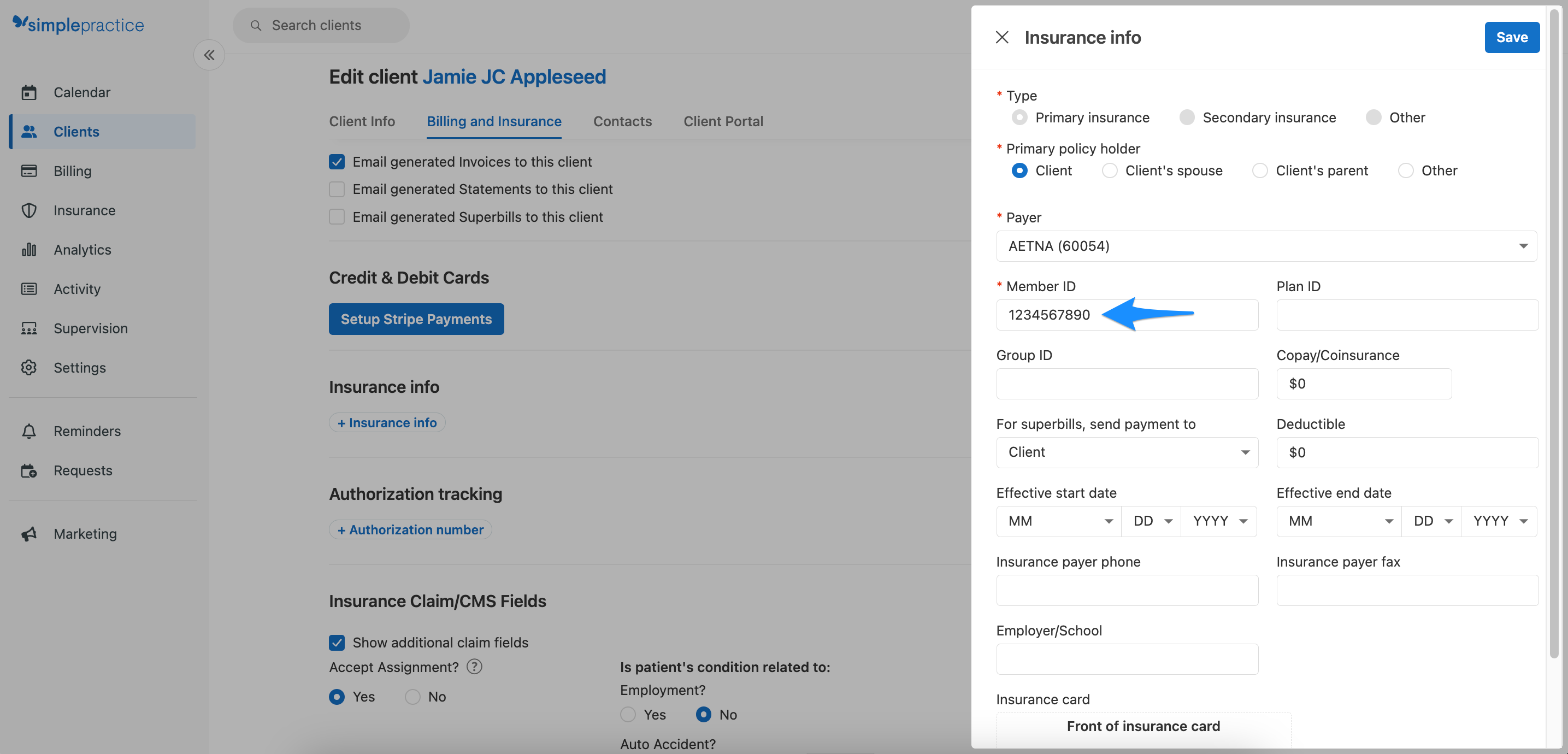Click the Plan ID input field
1568x754 pixels.
[1407, 315]
